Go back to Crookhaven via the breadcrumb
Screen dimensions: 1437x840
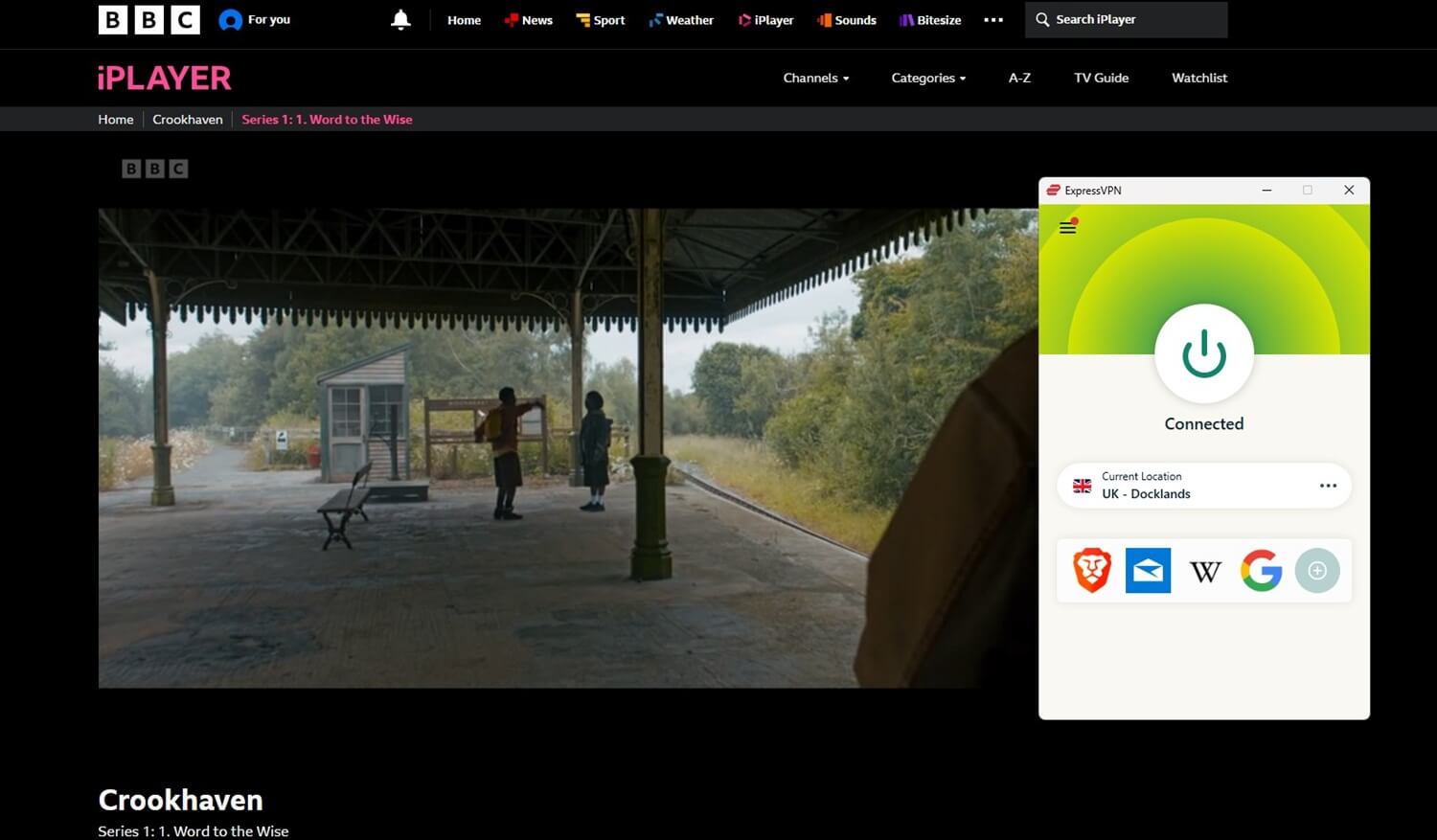click(x=187, y=119)
